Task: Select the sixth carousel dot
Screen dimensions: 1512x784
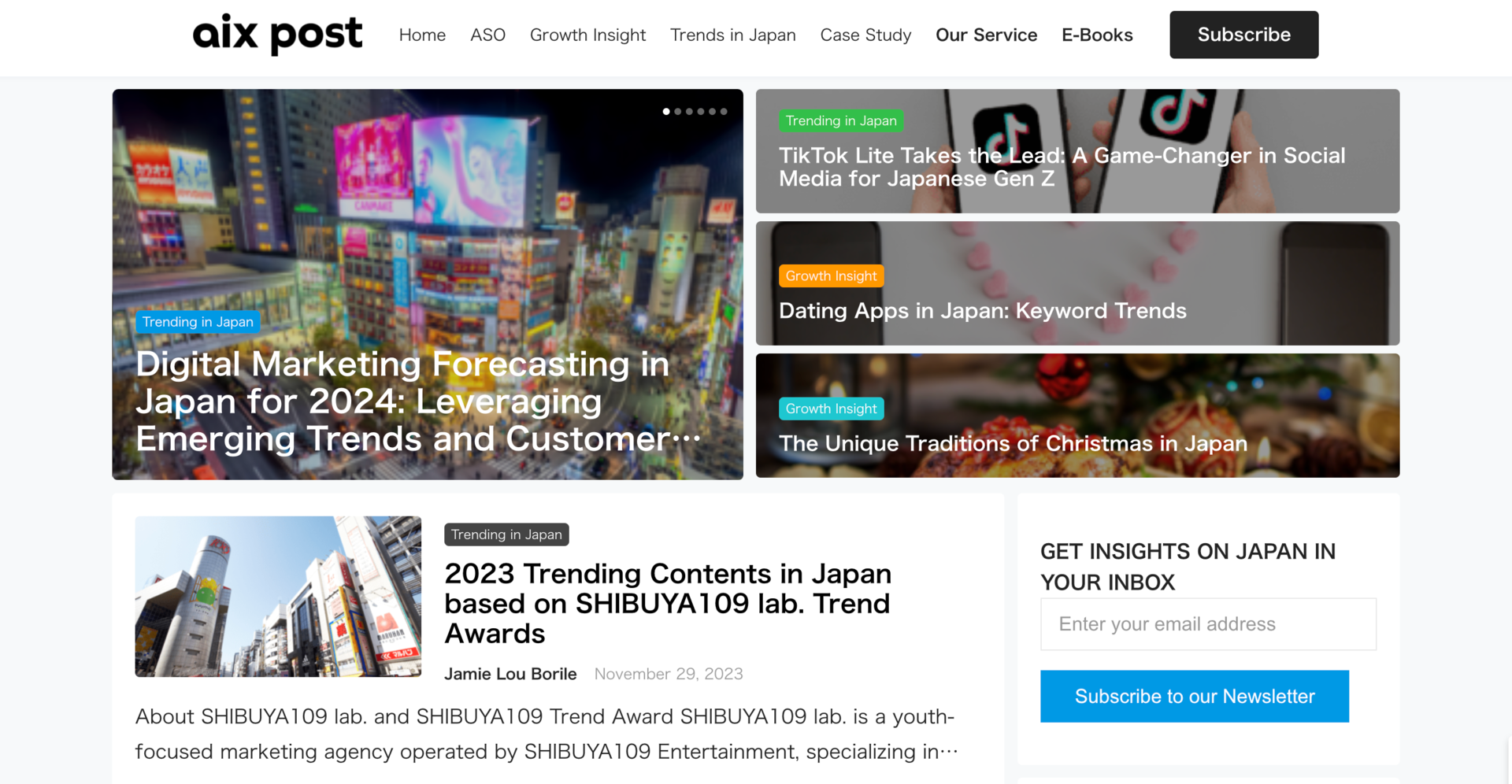Action: coord(724,112)
